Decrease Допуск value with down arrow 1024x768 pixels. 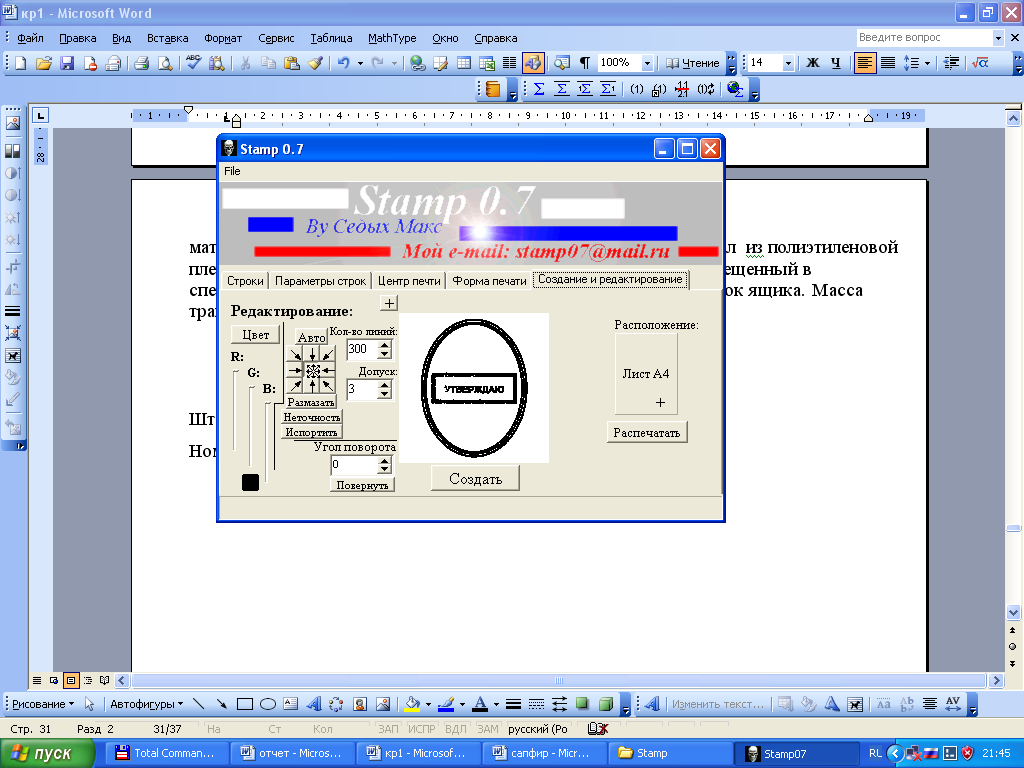(x=385, y=394)
